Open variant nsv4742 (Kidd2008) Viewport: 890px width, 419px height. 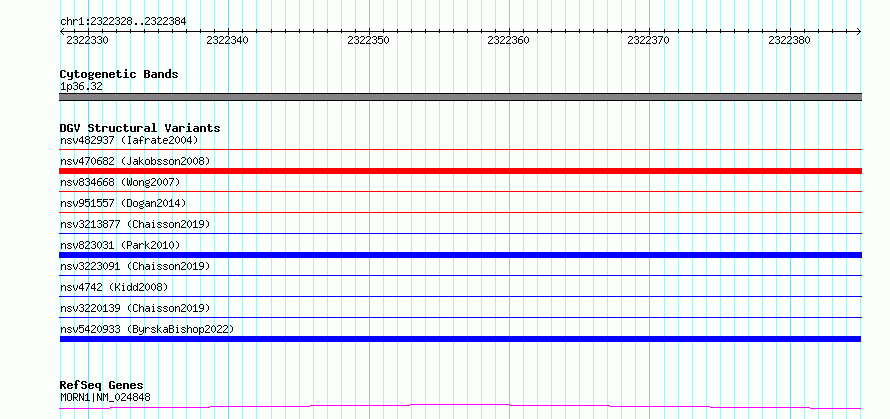pyautogui.click(x=114, y=287)
